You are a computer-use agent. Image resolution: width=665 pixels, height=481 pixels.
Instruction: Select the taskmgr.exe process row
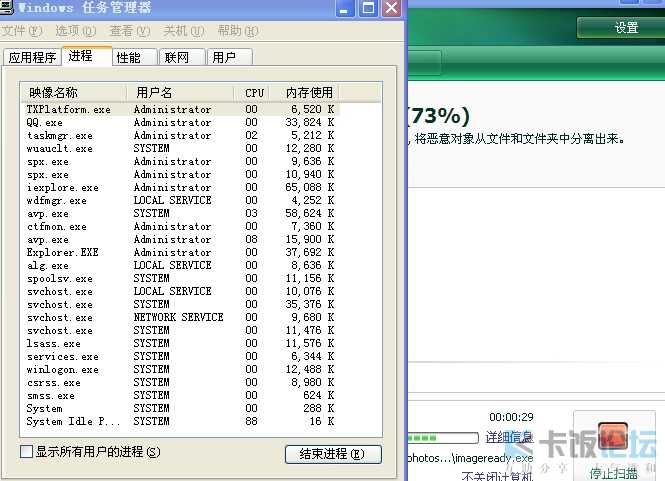[180, 135]
